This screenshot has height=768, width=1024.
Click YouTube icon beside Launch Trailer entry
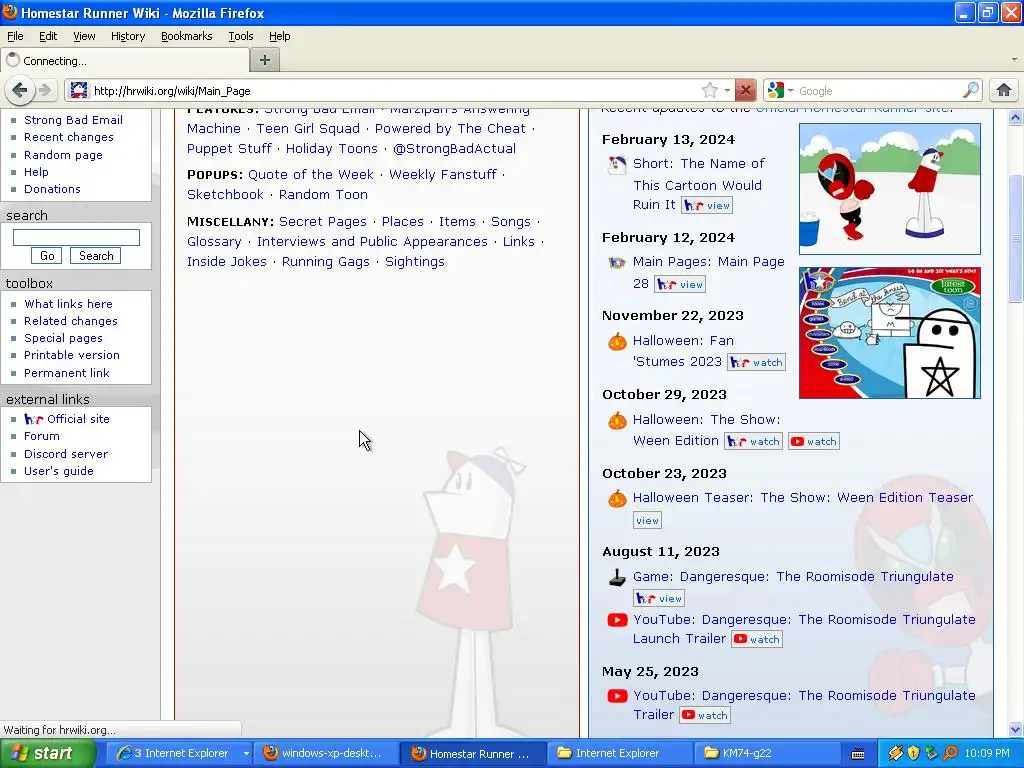point(617,620)
